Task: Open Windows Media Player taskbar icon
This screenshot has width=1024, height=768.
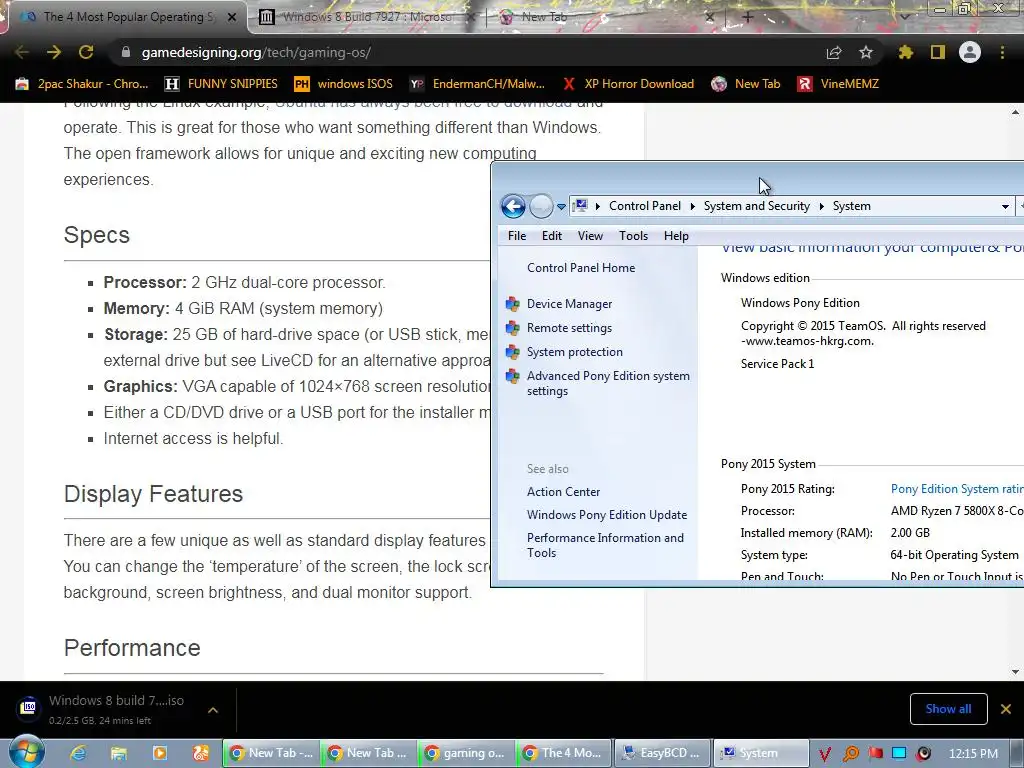Action: pos(159,754)
